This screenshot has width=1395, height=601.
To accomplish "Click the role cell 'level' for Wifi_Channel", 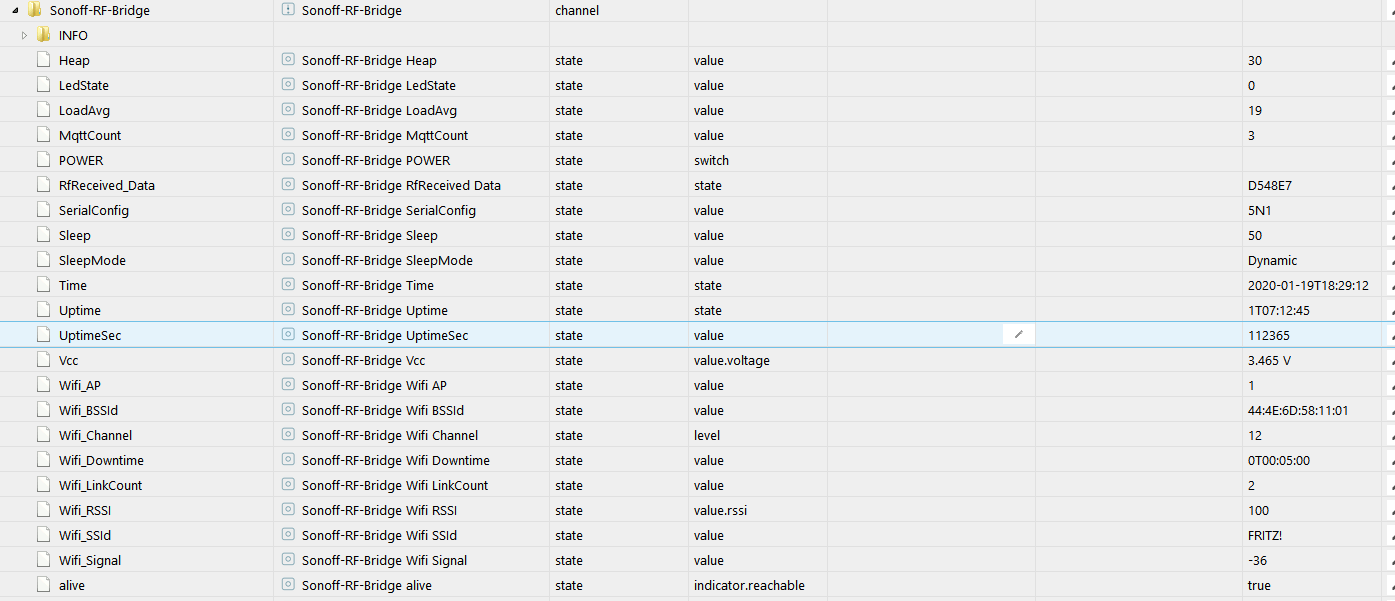I will 707,435.
